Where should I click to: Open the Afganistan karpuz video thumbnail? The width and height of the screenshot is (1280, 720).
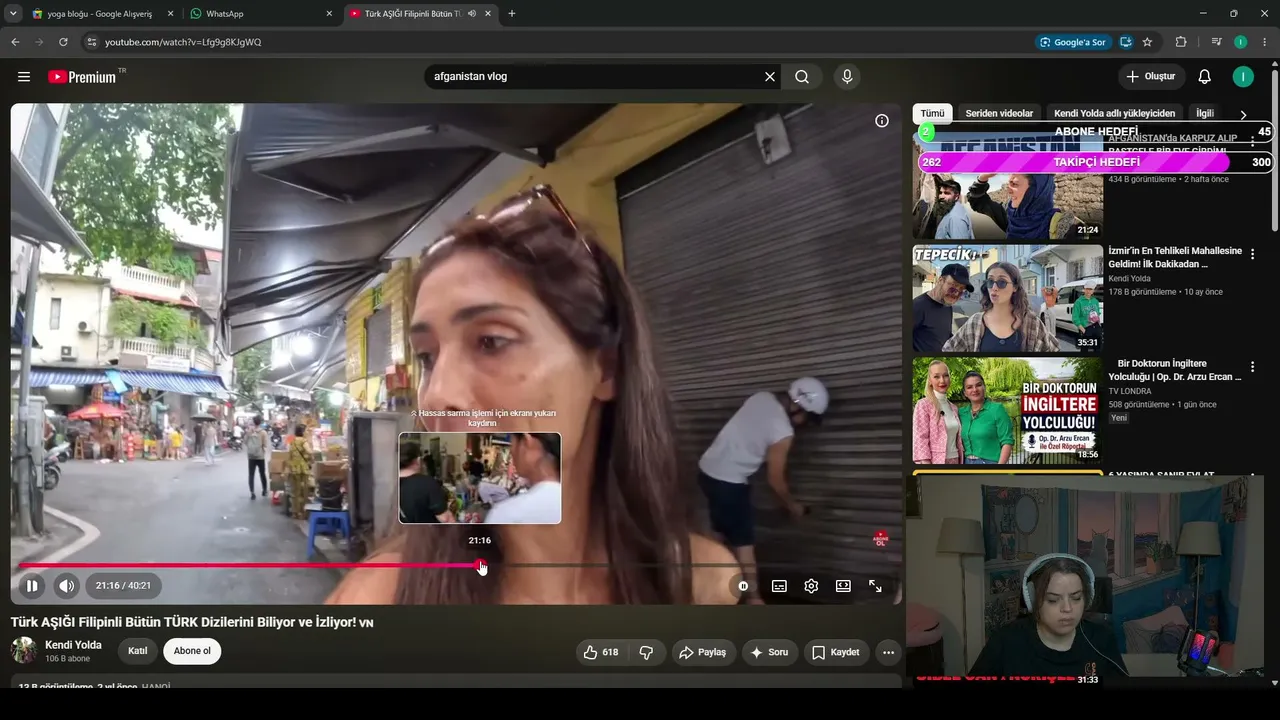(x=1008, y=186)
